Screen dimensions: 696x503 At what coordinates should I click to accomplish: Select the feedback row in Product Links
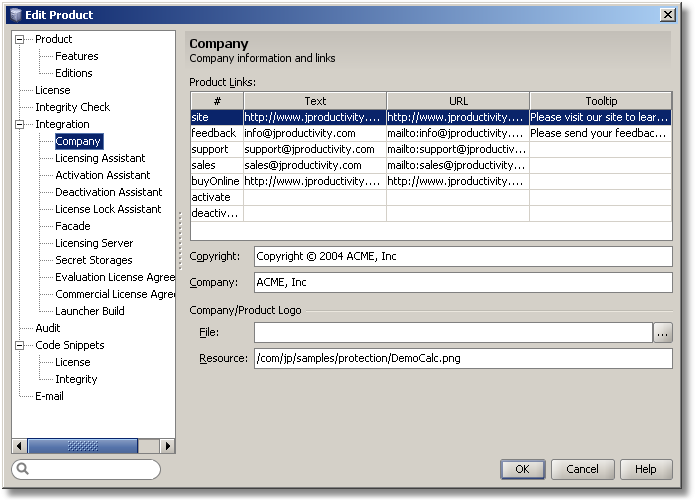pos(215,133)
